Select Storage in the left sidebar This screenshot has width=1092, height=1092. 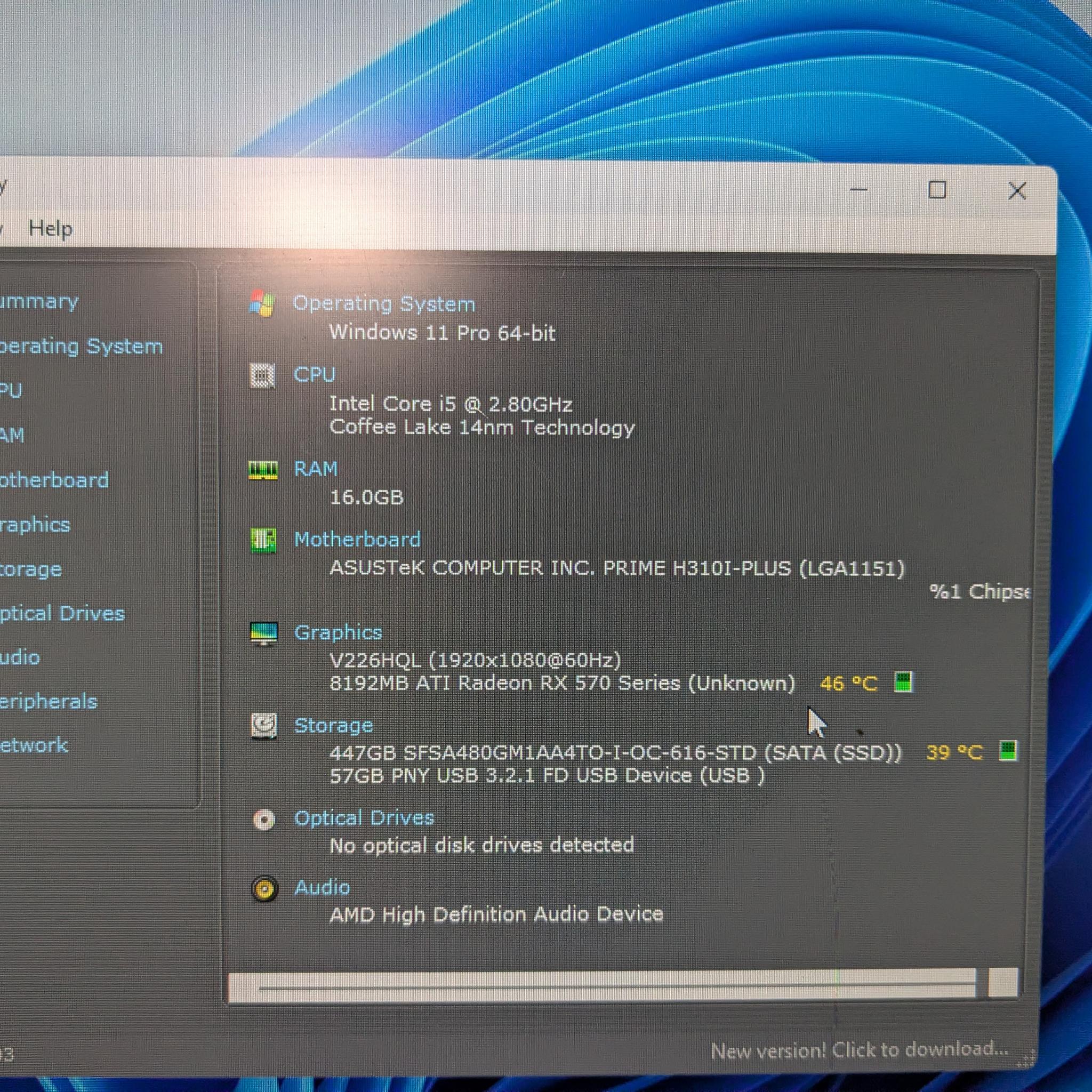coord(30,570)
